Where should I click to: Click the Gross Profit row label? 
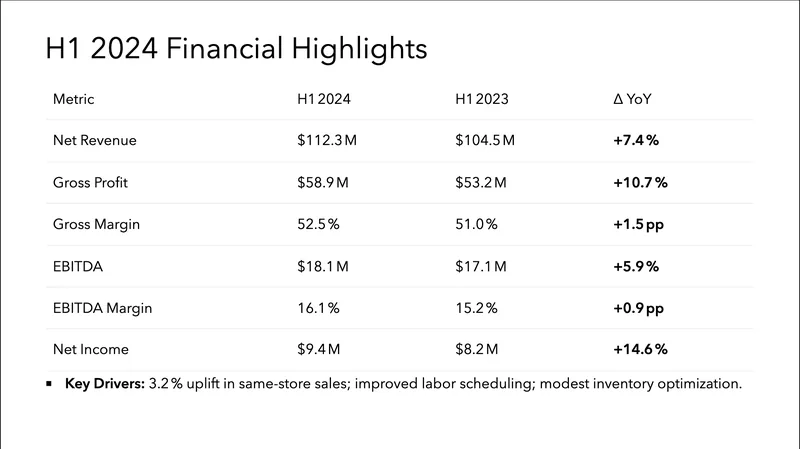92,182
